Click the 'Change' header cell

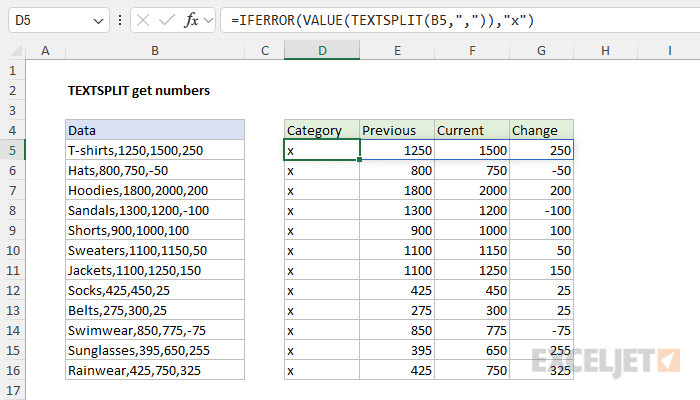542,130
